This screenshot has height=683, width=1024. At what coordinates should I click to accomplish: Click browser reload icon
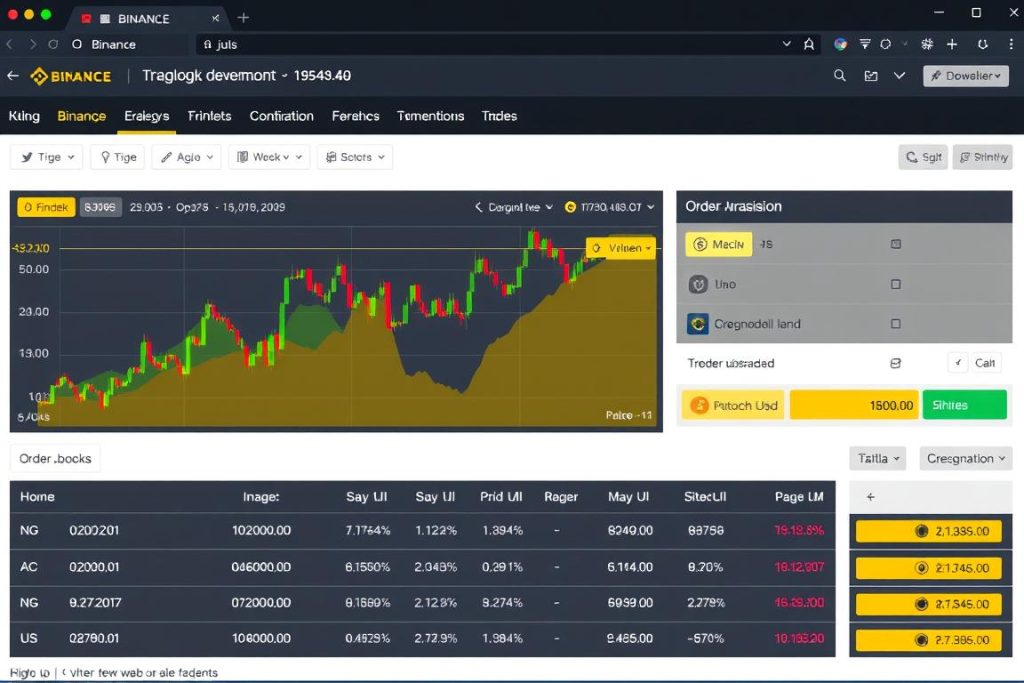click(x=54, y=44)
